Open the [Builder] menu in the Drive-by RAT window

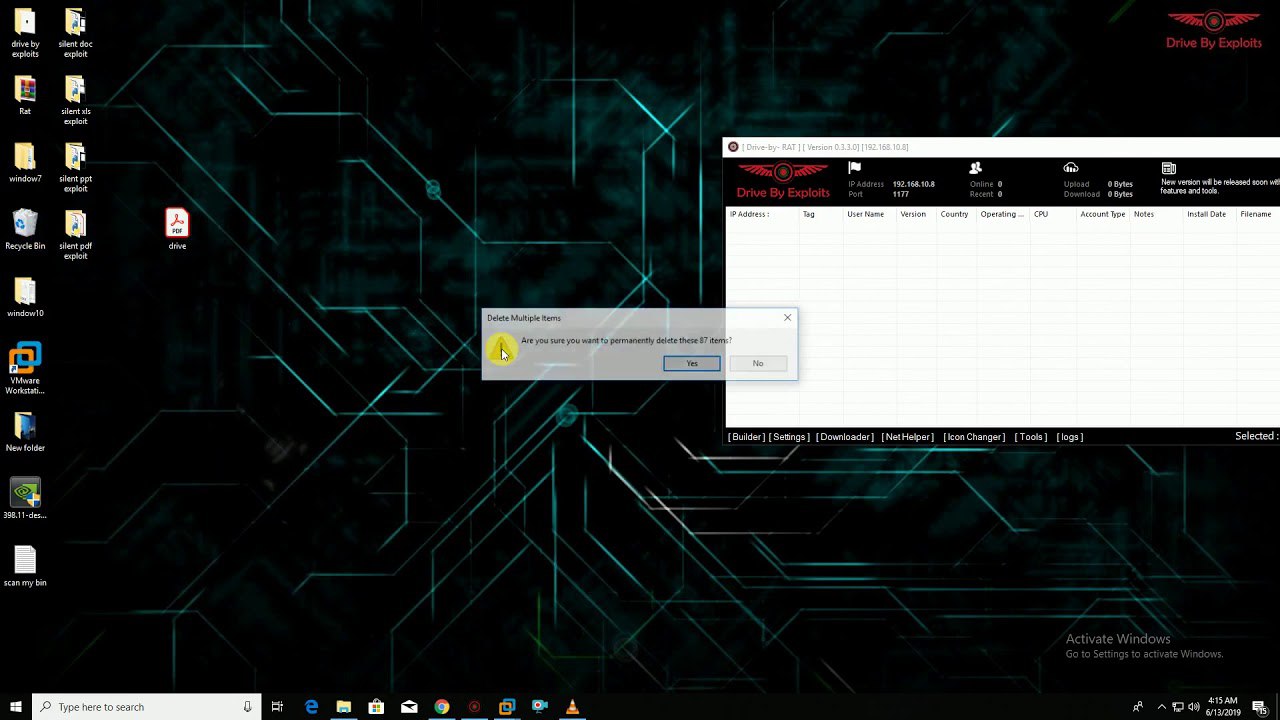point(746,437)
